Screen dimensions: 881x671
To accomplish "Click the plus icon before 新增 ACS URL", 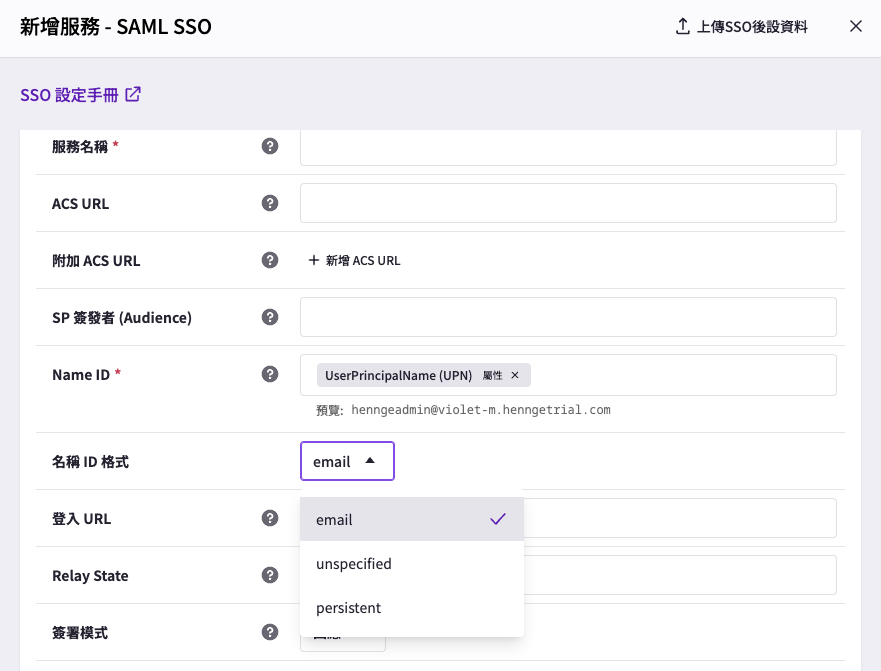I will coord(314,260).
